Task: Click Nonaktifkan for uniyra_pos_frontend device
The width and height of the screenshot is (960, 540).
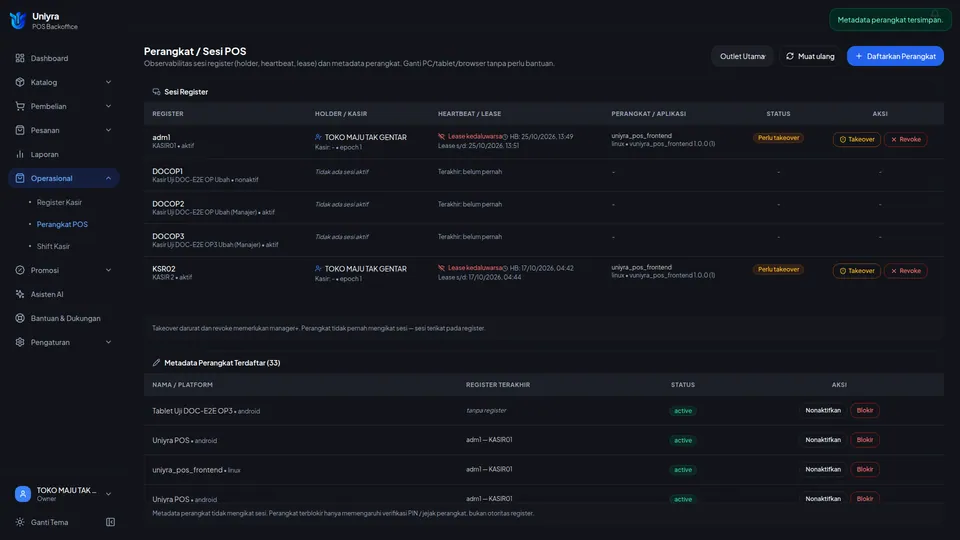Action: pos(823,469)
